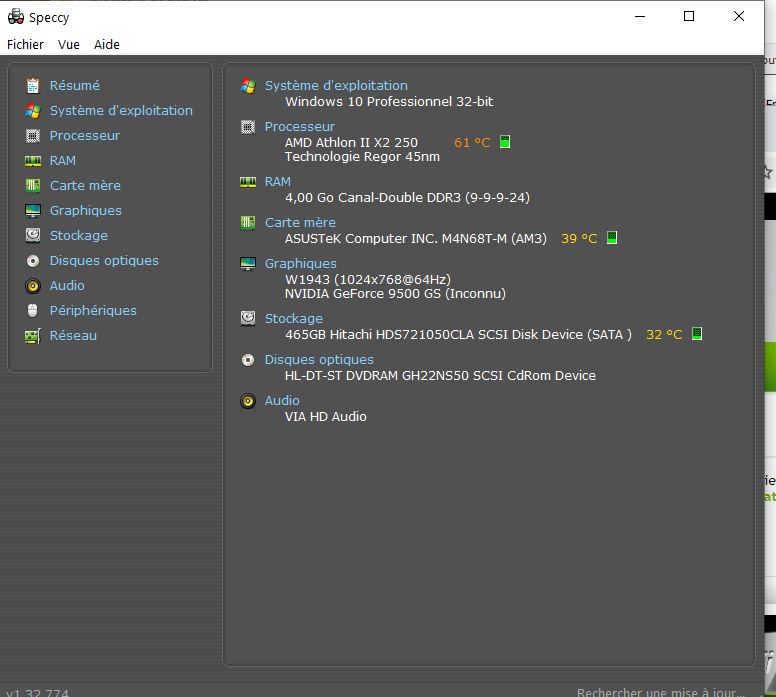Select Carte mère in the sidebar

point(85,186)
